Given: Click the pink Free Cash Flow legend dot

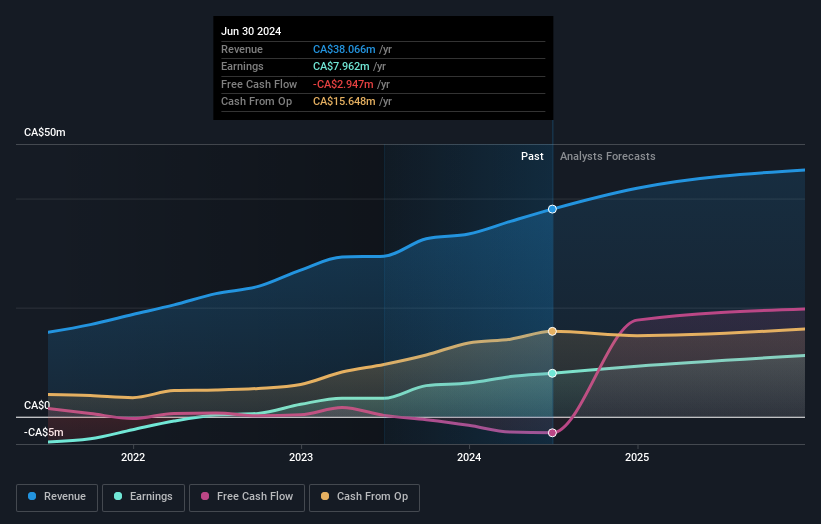Looking at the screenshot, I should (x=205, y=496).
